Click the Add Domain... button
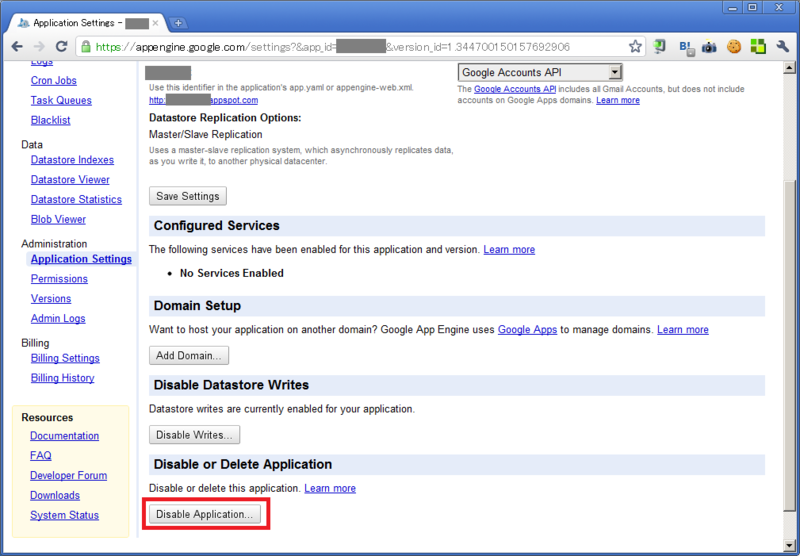Screen dimensions: 800x556 (189, 356)
